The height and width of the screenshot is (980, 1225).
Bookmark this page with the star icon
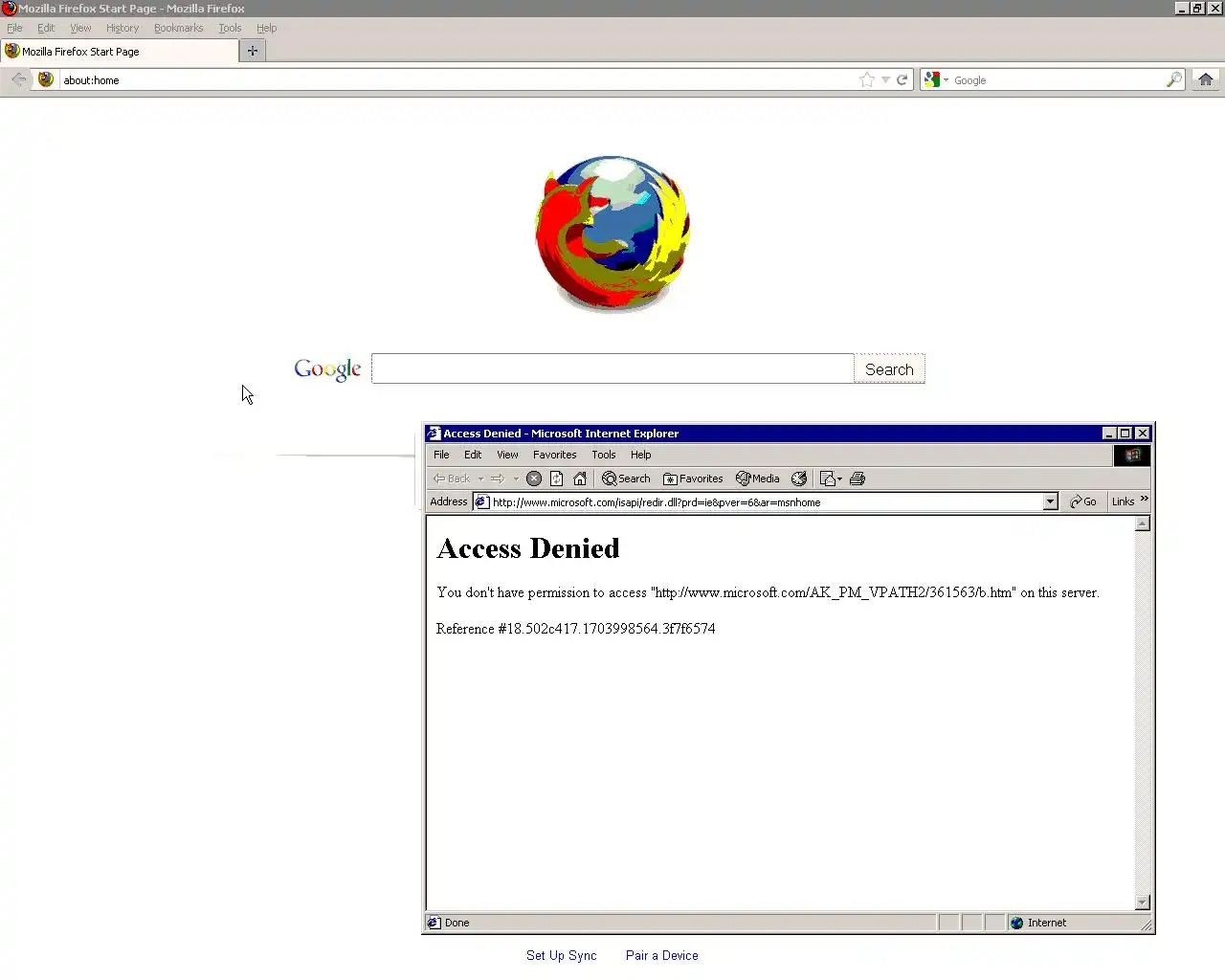click(867, 79)
